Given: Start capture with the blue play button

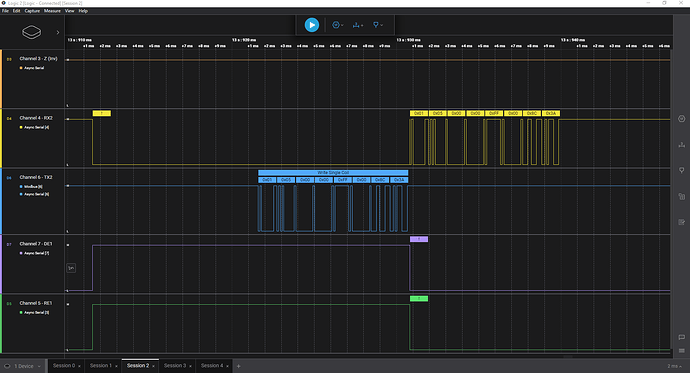Looking at the screenshot, I should (312, 25).
